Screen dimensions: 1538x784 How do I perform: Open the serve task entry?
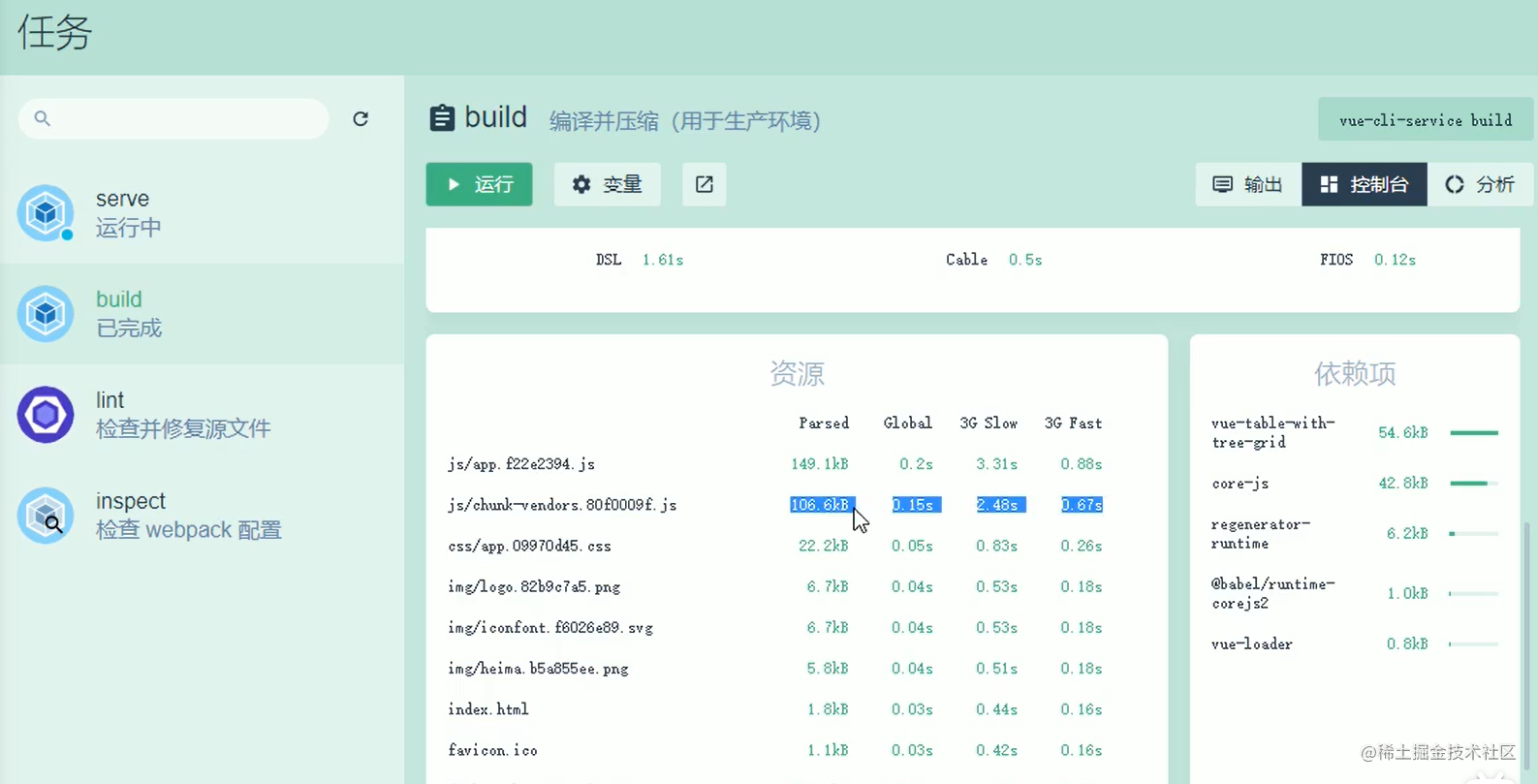(x=203, y=213)
